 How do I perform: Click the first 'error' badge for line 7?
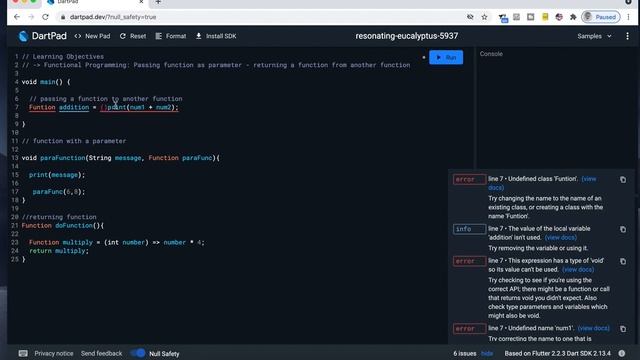coord(469,180)
